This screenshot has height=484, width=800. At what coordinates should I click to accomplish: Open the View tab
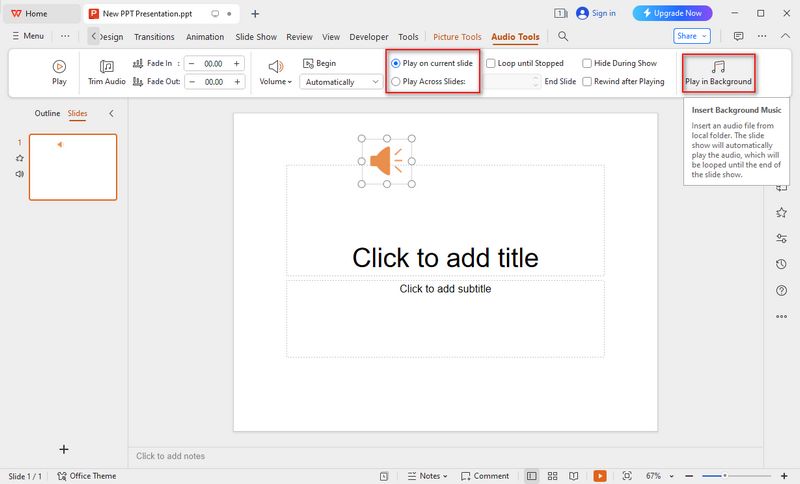click(x=331, y=37)
